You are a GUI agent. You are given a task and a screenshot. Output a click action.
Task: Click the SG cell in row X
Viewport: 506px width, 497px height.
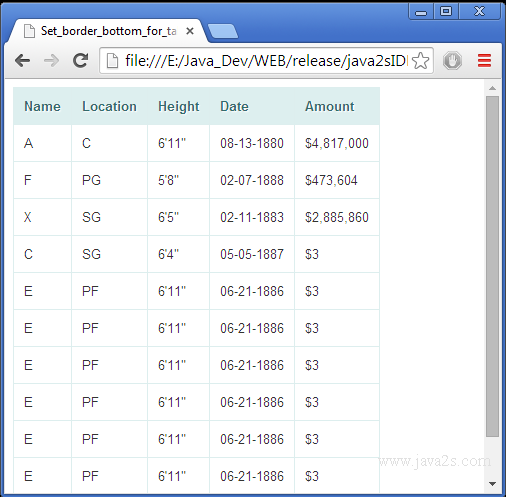click(x=109, y=217)
